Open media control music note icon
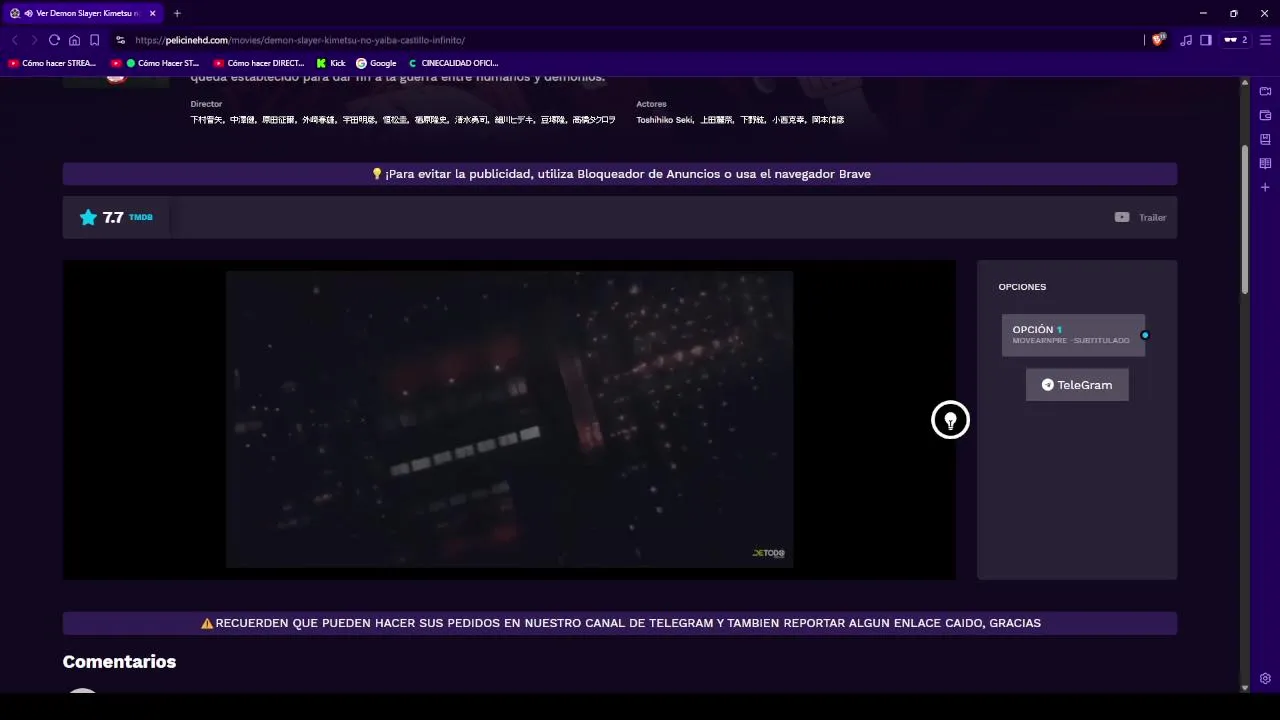The width and height of the screenshot is (1280, 720). coord(1186,40)
